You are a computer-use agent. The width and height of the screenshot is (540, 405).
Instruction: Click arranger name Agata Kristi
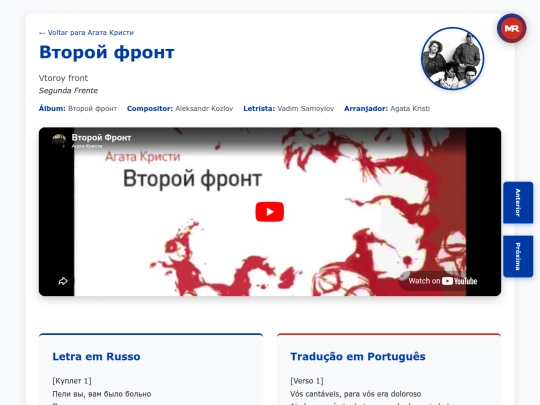coord(410,109)
